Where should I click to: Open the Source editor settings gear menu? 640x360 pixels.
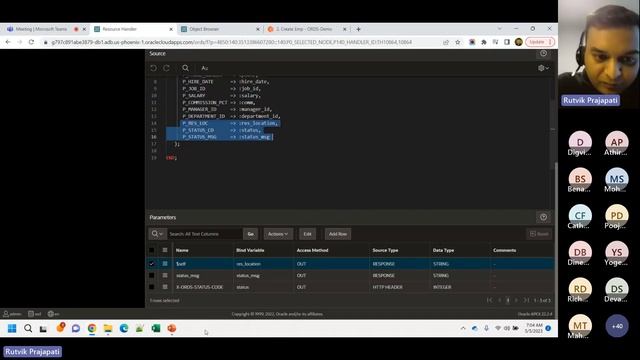tap(543, 68)
